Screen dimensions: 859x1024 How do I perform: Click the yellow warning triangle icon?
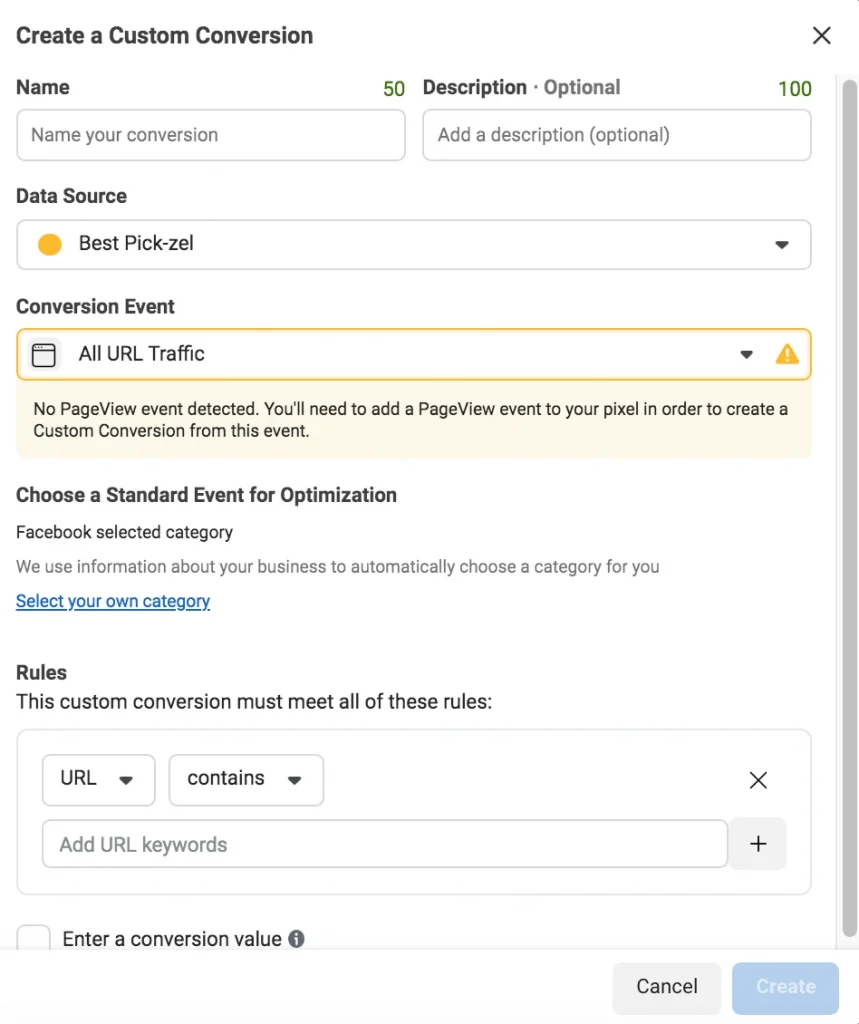(787, 354)
